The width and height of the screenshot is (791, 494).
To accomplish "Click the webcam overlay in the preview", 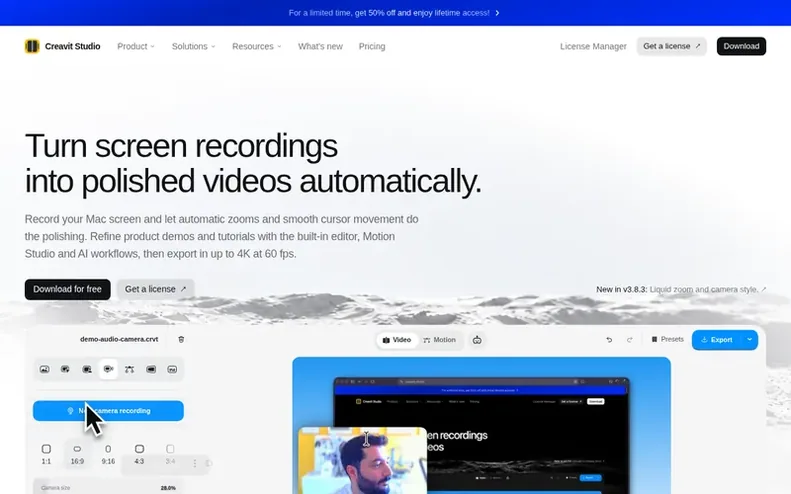I will tap(362, 460).
